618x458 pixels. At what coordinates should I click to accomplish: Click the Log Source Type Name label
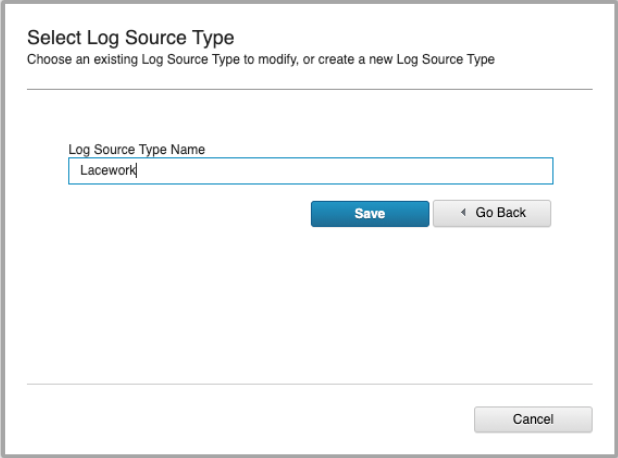click(136, 149)
